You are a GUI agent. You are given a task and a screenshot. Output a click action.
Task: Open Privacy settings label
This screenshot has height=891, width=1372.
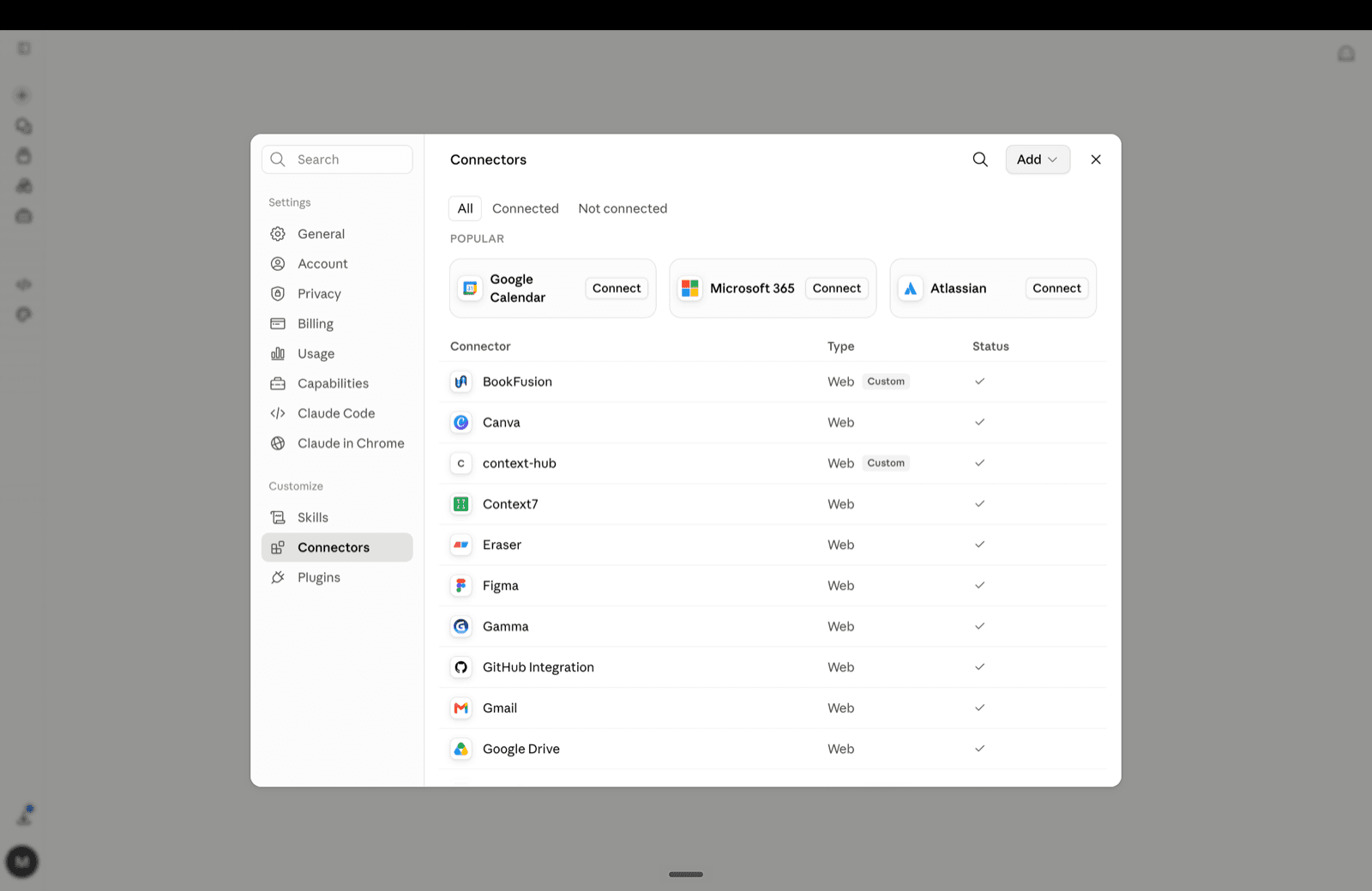pyautogui.click(x=319, y=293)
